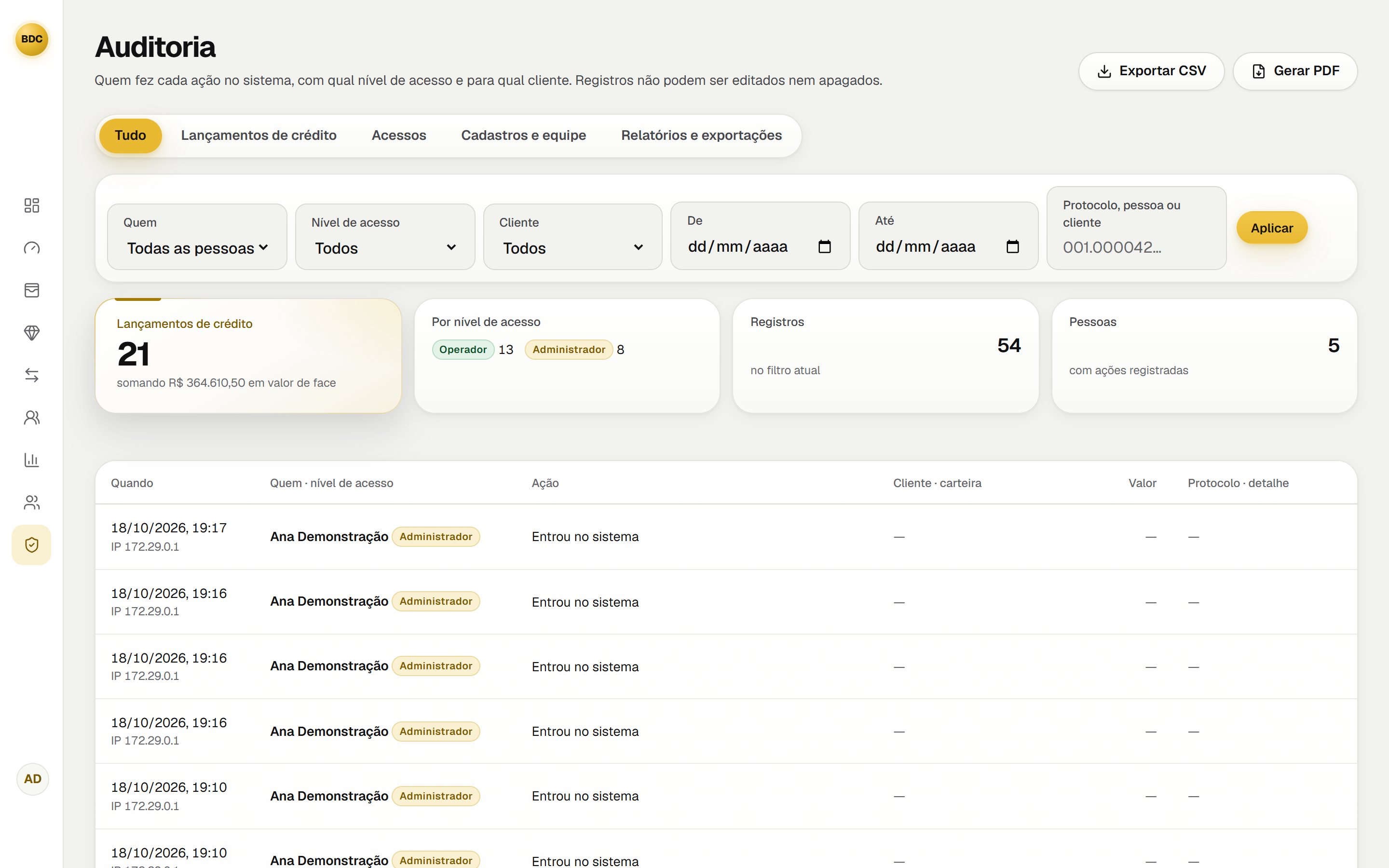Image resolution: width=1389 pixels, height=868 pixels.
Task: Open the dashboard grid icon in sidebar
Action: point(31,205)
